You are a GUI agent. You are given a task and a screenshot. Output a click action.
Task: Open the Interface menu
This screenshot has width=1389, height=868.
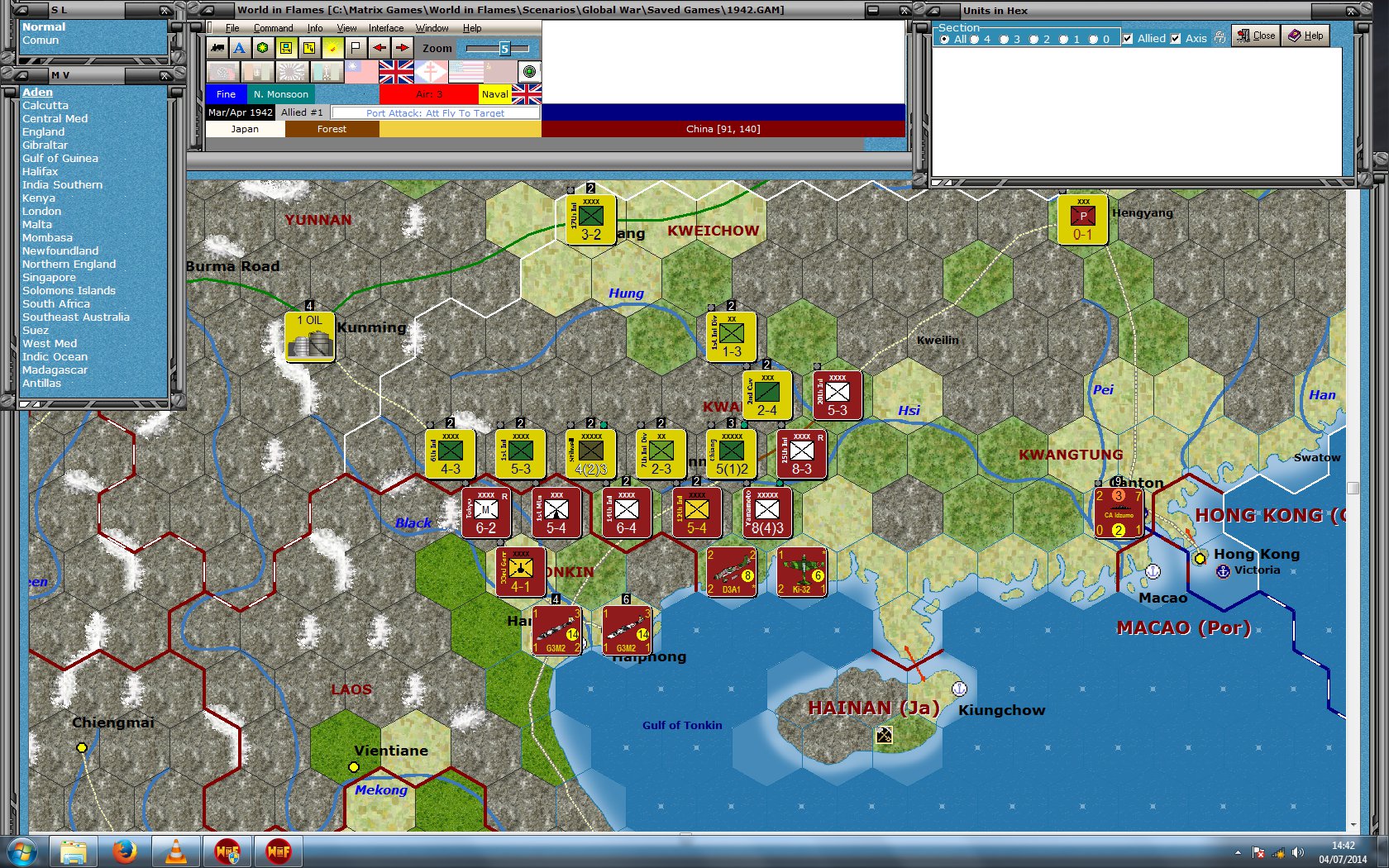pos(385,27)
